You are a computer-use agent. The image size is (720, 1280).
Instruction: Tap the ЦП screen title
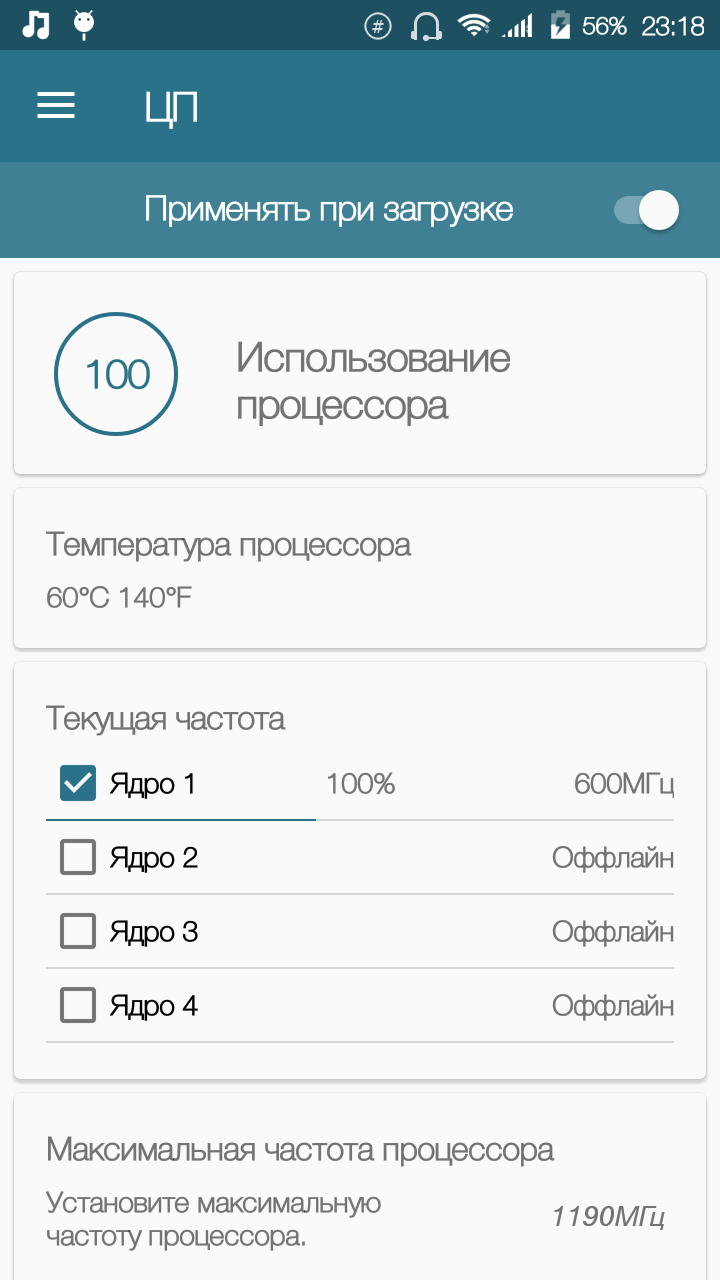coord(171,107)
